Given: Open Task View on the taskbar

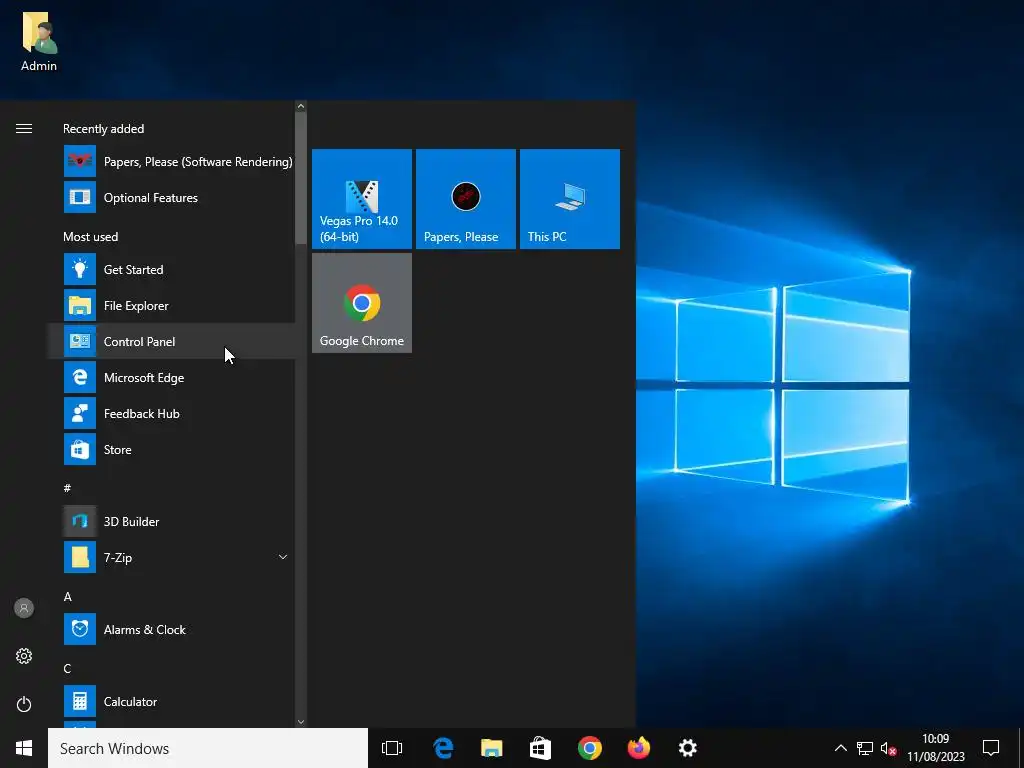Looking at the screenshot, I should (392, 748).
